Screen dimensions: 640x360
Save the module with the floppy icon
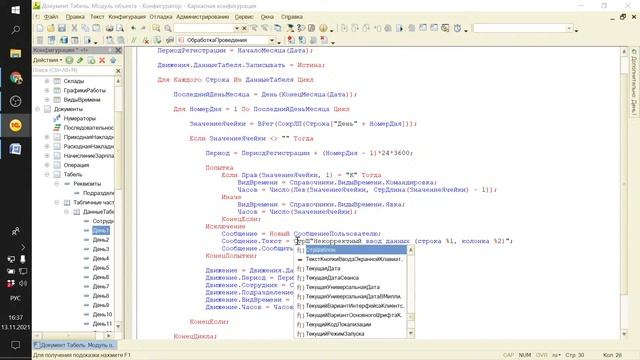coord(62,28)
